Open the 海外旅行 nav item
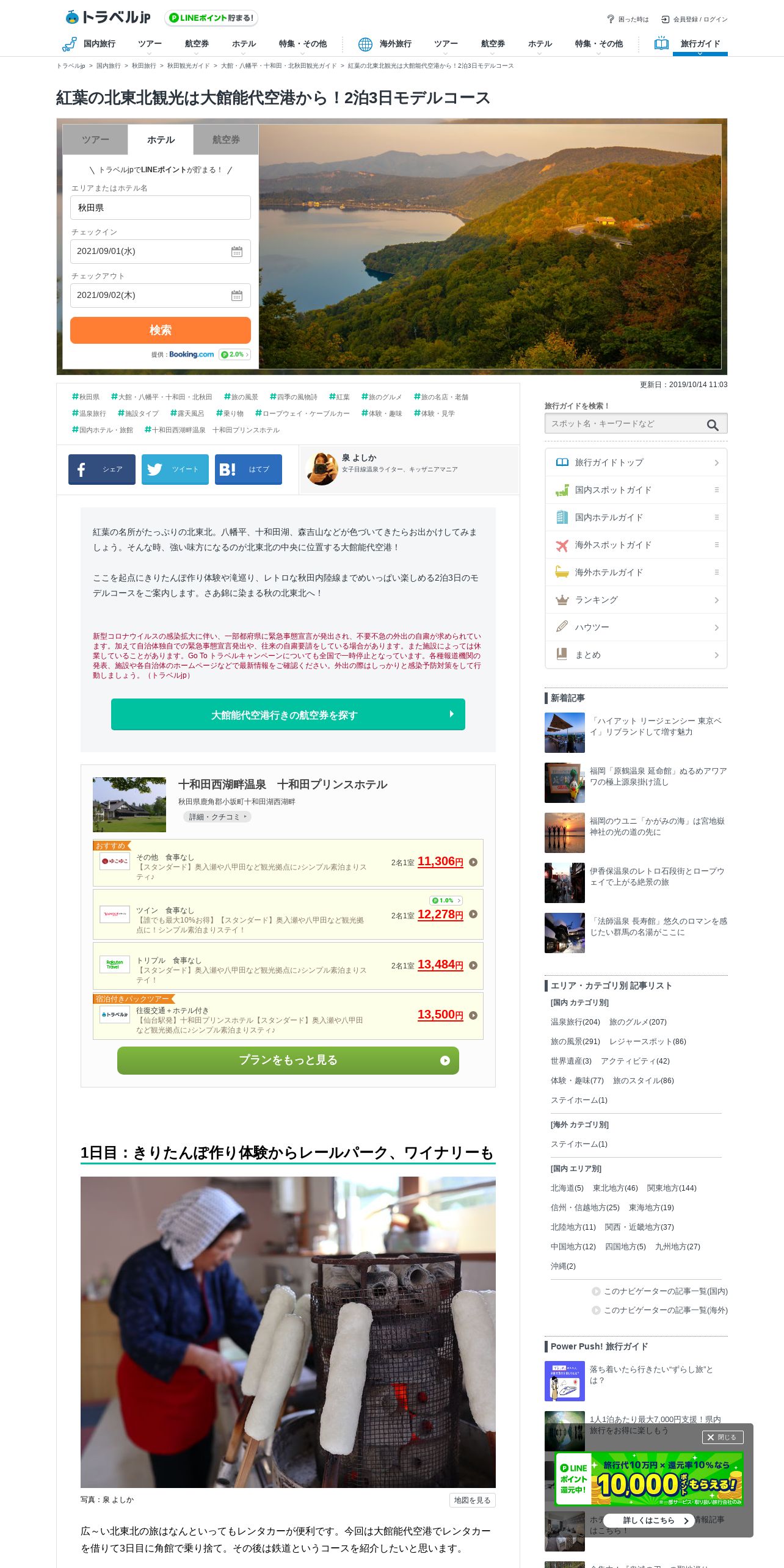This screenshot has height=1568, width=784. (395, 44)
